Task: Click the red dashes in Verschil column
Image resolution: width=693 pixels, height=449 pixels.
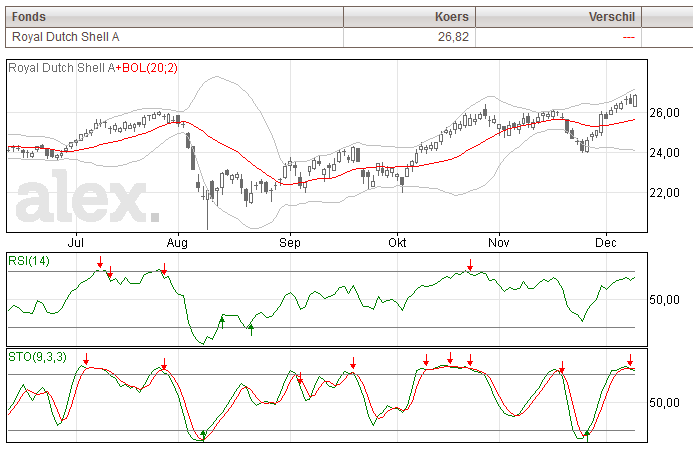Action: (628, 38)
